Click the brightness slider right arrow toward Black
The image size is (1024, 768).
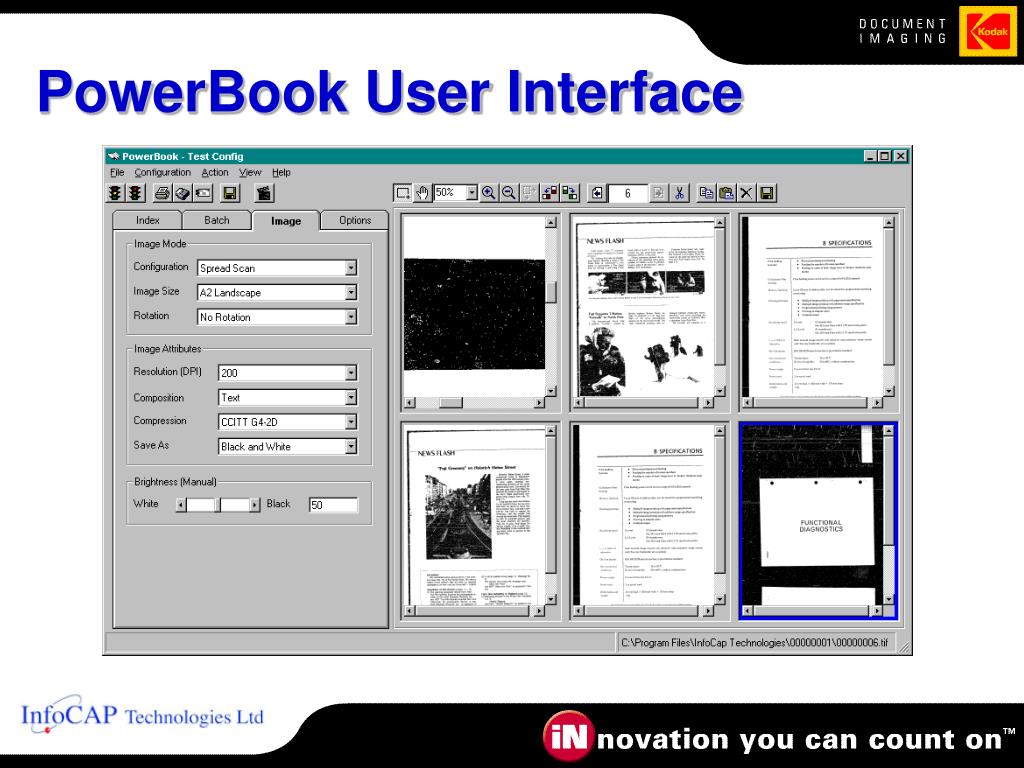255,505
